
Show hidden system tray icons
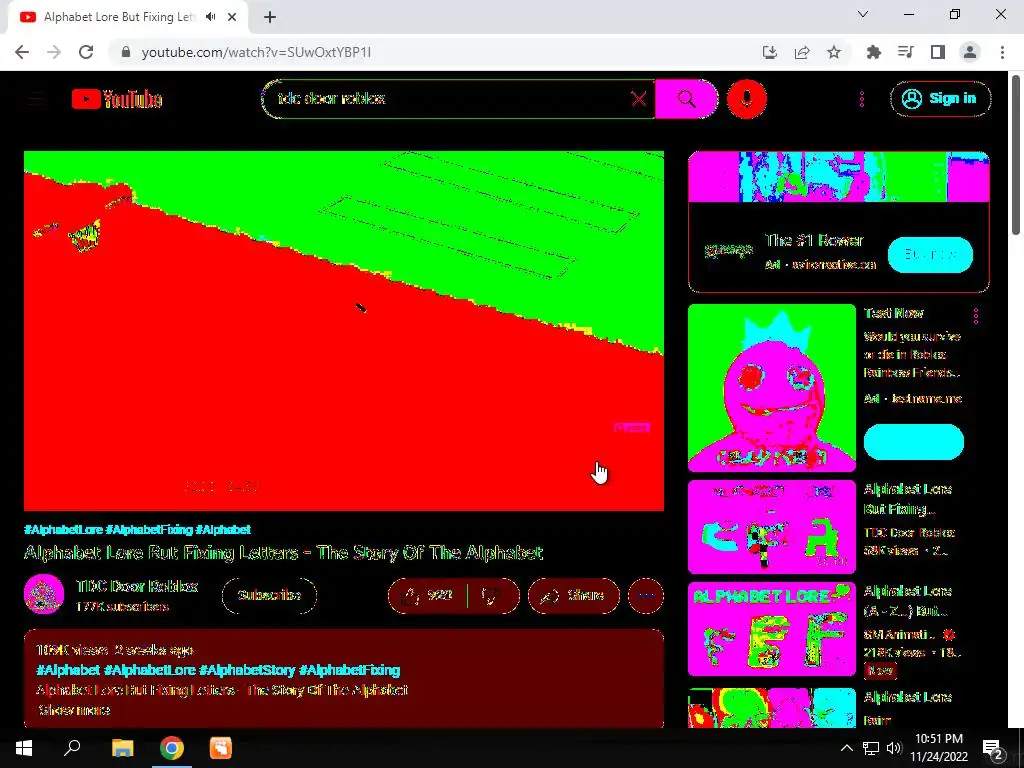point(846,748)
